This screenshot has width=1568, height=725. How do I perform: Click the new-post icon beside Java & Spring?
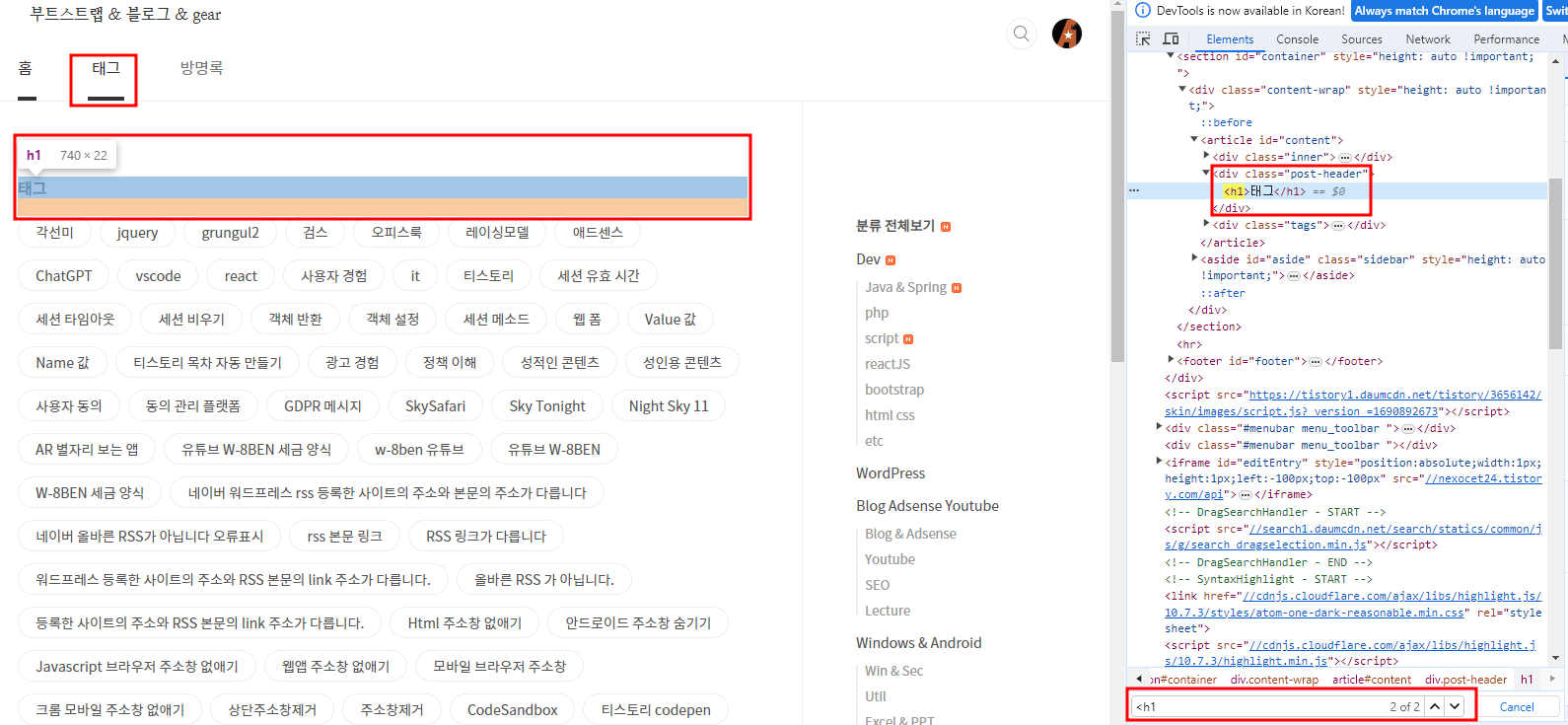point(957,288)
